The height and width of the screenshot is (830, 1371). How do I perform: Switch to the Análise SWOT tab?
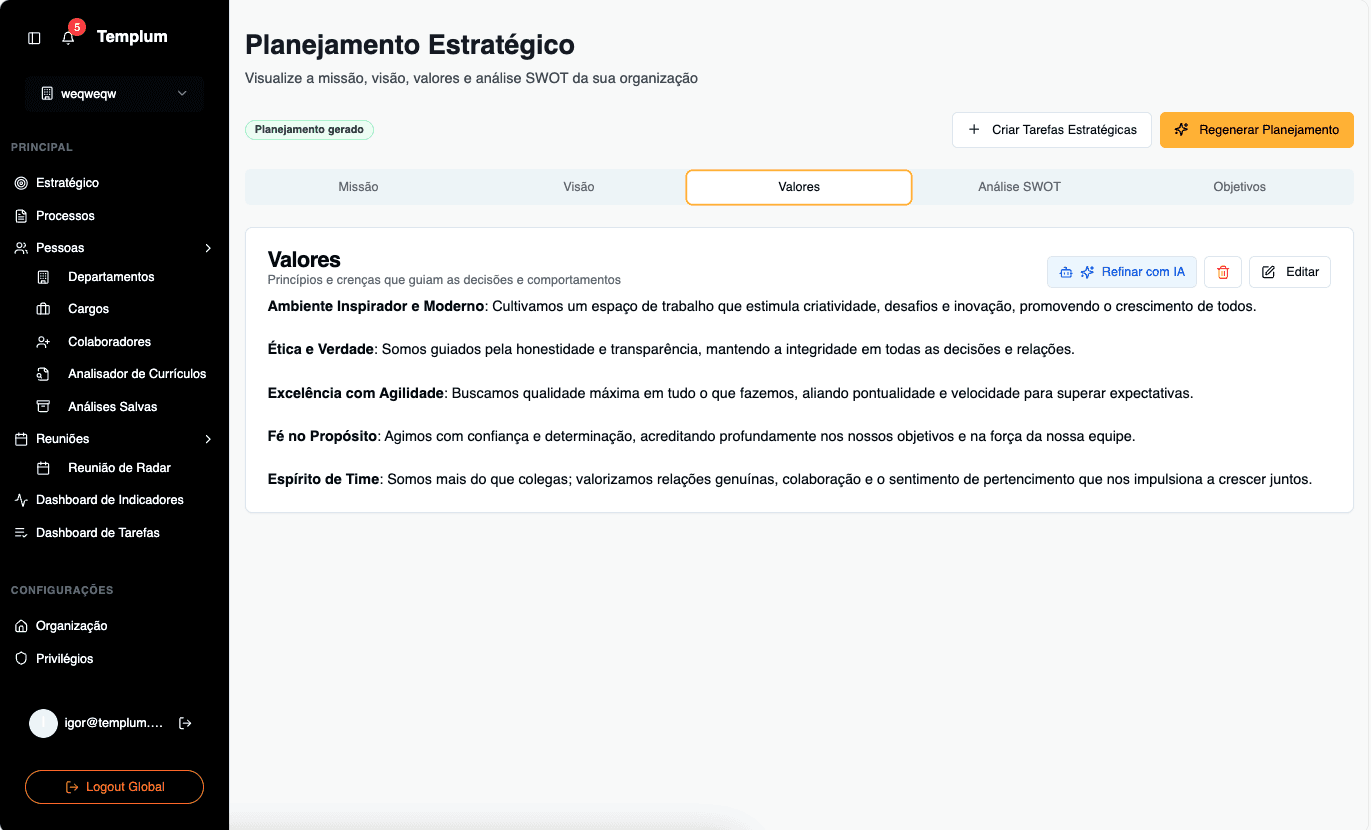1019,187
